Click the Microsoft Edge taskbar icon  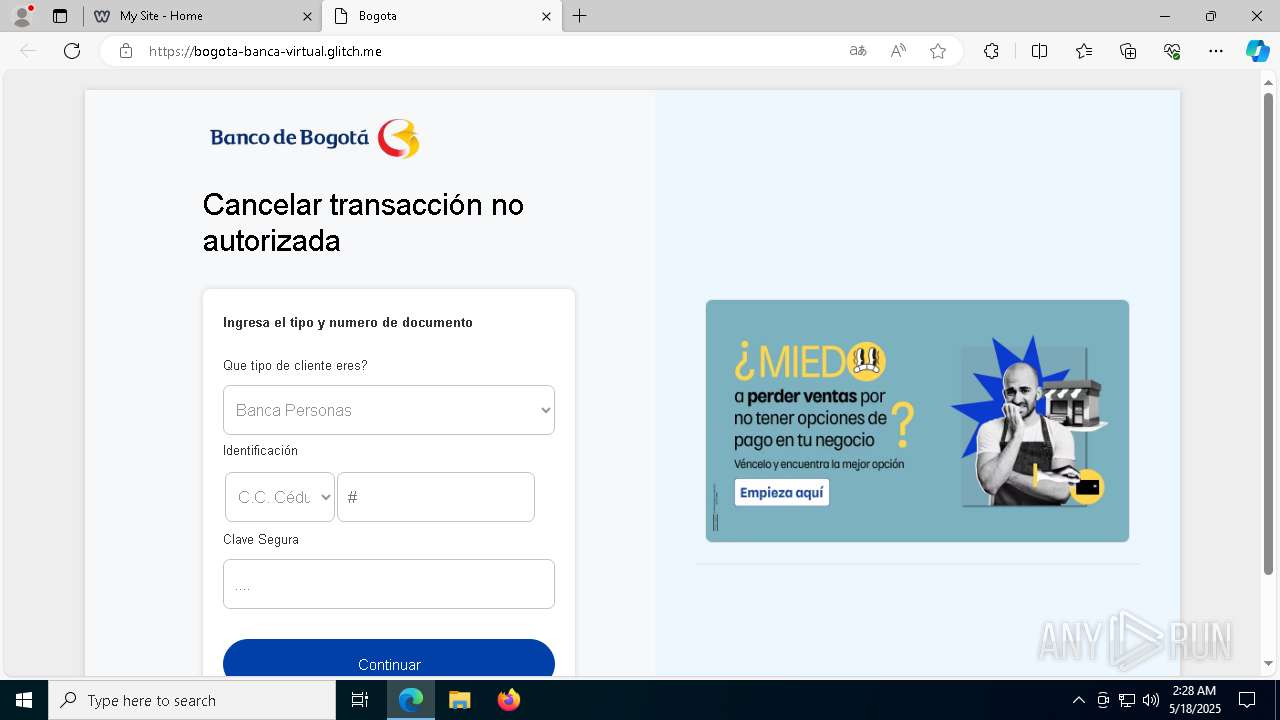point(411,700)
